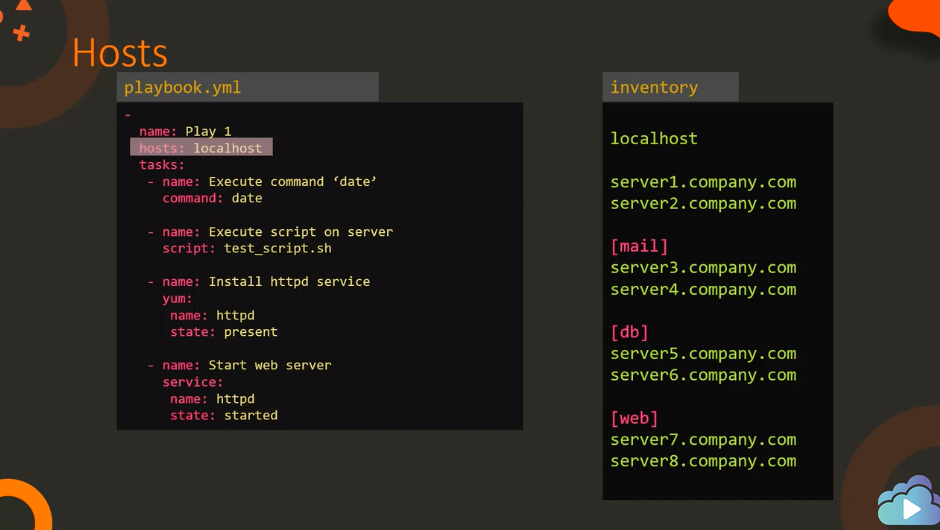Click 'localhost' in the inventory
This screenshot has height=530, width=940.
pyautogui.click(x=654, y=138)
